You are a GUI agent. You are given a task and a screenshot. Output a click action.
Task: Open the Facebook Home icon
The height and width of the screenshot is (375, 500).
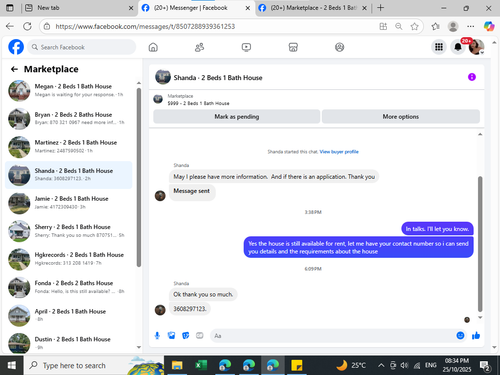click(x=153, y=47)
